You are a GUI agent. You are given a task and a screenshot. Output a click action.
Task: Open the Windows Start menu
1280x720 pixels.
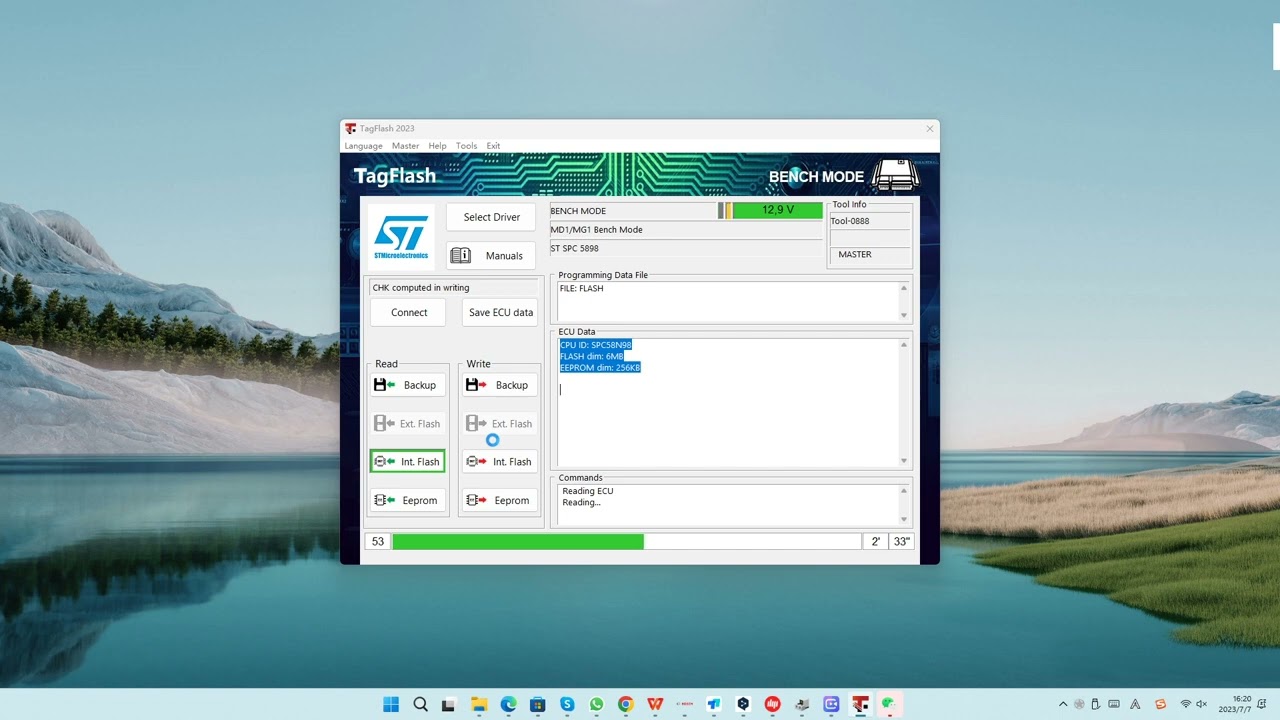click(x=391, y=704)
